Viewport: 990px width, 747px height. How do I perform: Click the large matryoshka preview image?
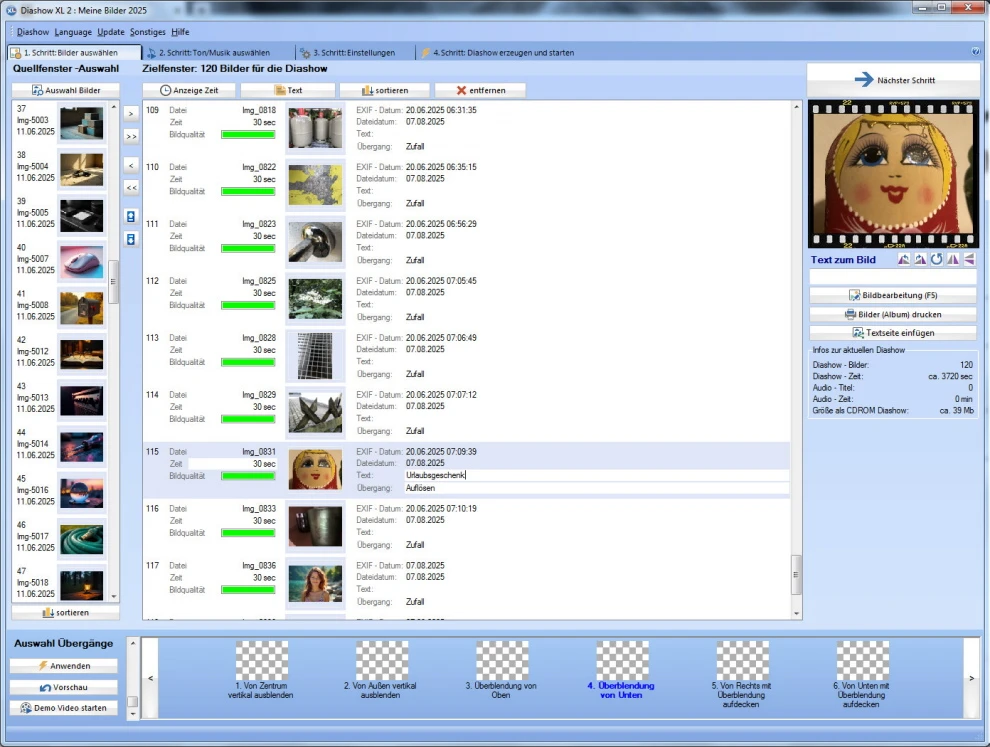click(x=893, y=174)
